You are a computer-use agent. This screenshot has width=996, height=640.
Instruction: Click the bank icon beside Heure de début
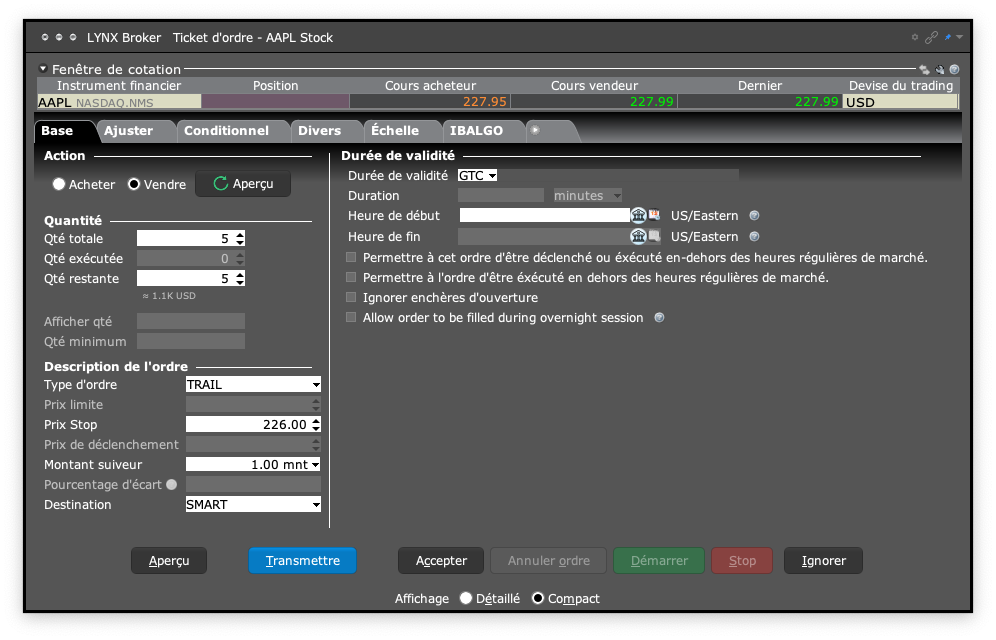[x=638, y=215]
